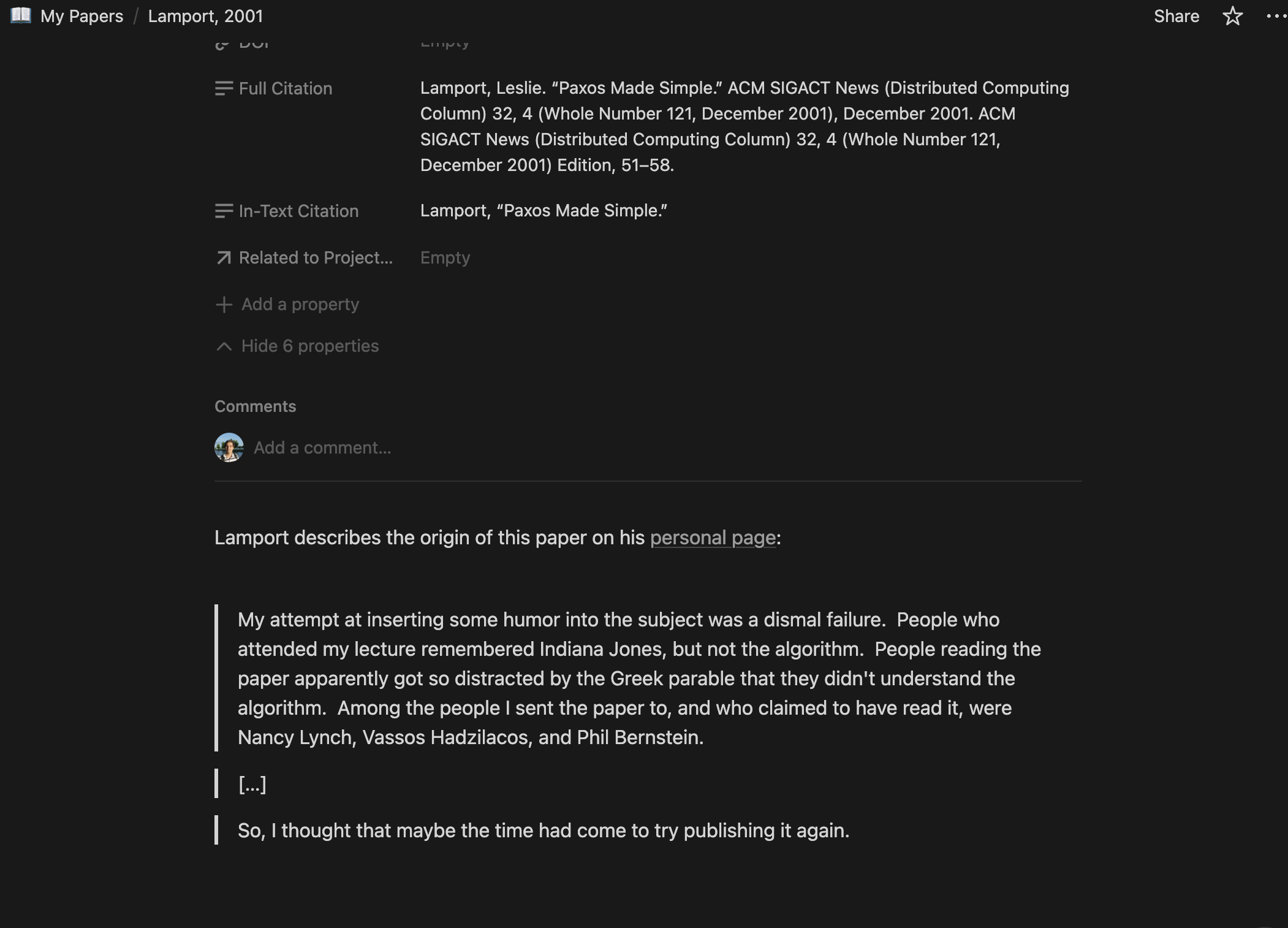Edit the empty Related to Project value
Screen dimensions: 1288x928
(x=445, y=258)
